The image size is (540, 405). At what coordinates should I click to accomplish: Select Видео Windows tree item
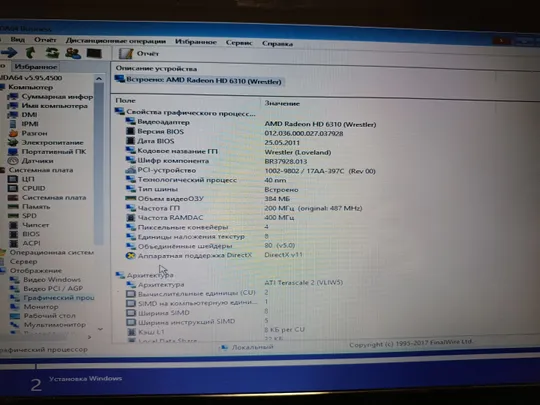[x=45, y=280]
